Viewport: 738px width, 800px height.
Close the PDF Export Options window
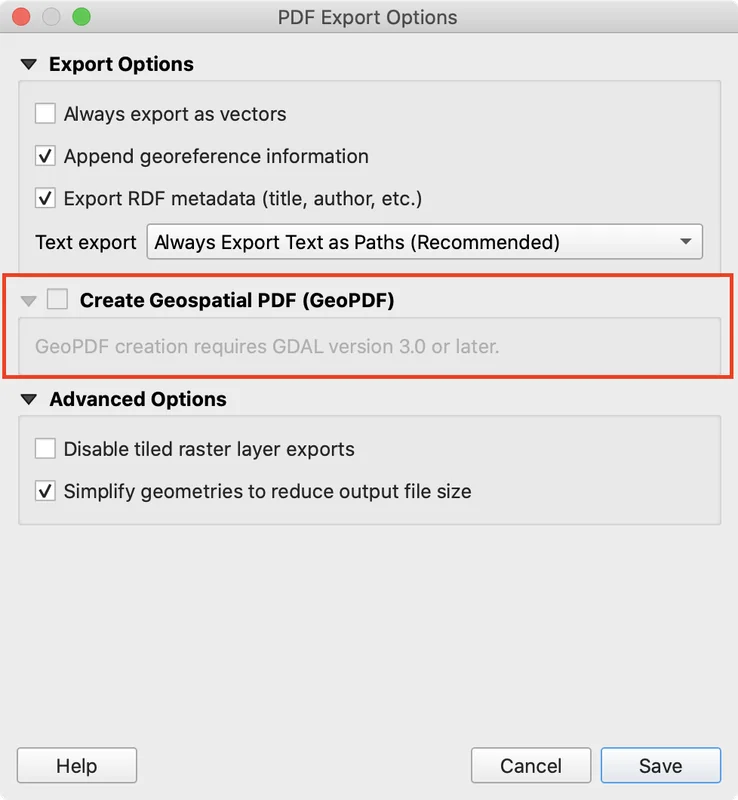[22, 17]
